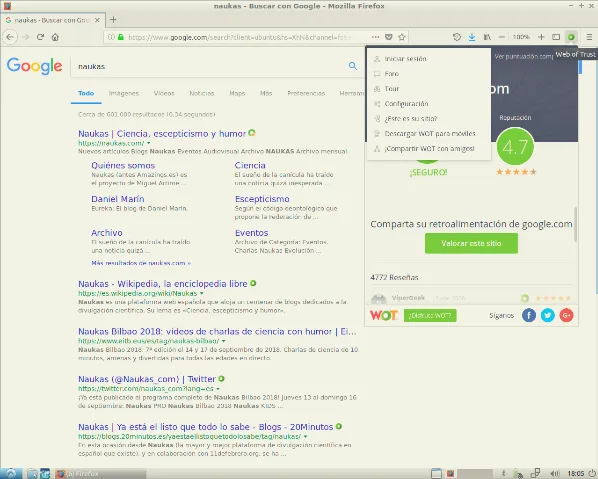
Task: Bookmark this page with the star icon
Action: point(402,37)
